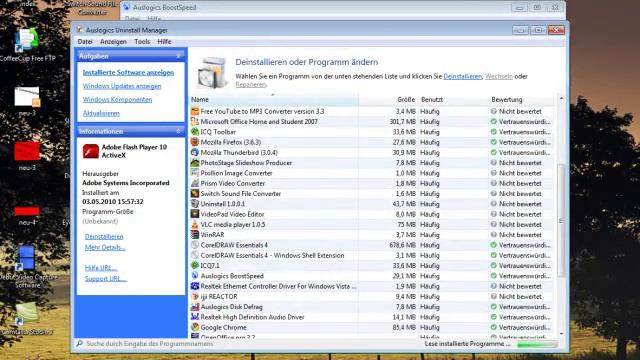This screenshot has height=360, width=640.
Task: Sort the list by Größe column header
Action: [389, 100]
